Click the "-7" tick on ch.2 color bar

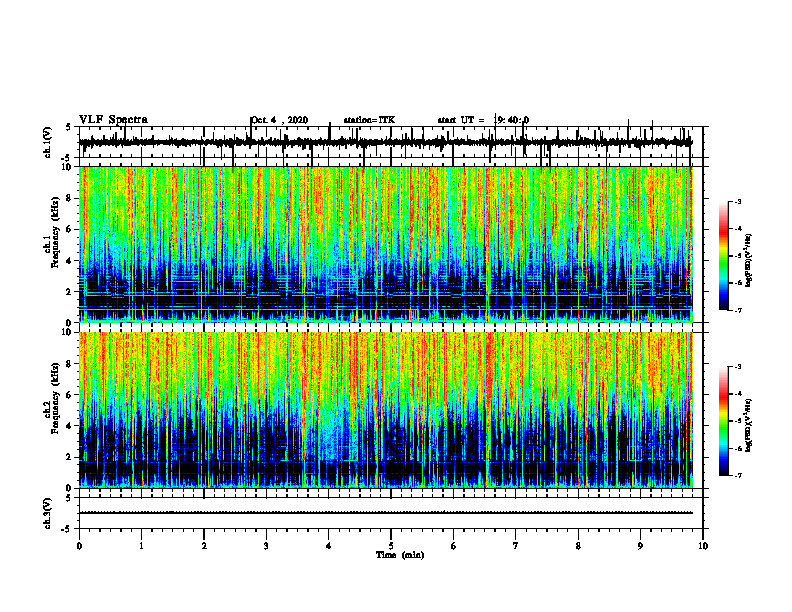click(x=738, y=475)
